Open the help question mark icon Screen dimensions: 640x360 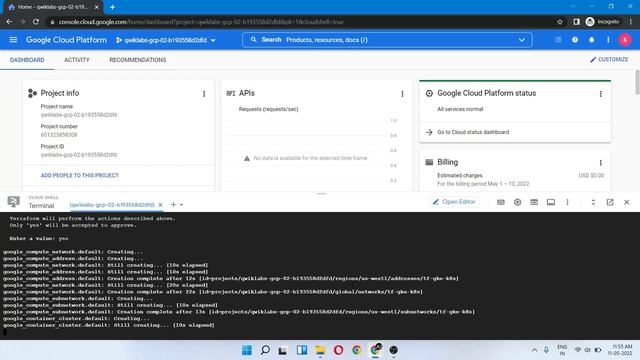pos(575,40)
